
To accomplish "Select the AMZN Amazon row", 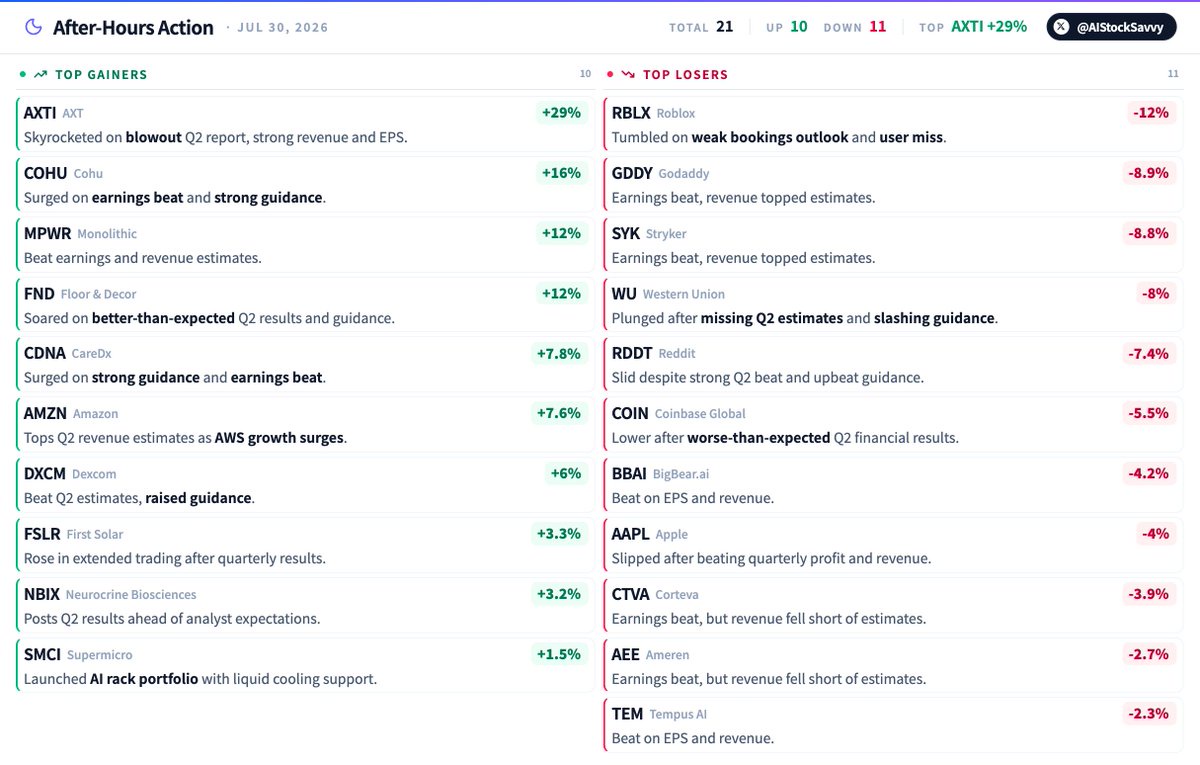I will (x=302, y=425).
